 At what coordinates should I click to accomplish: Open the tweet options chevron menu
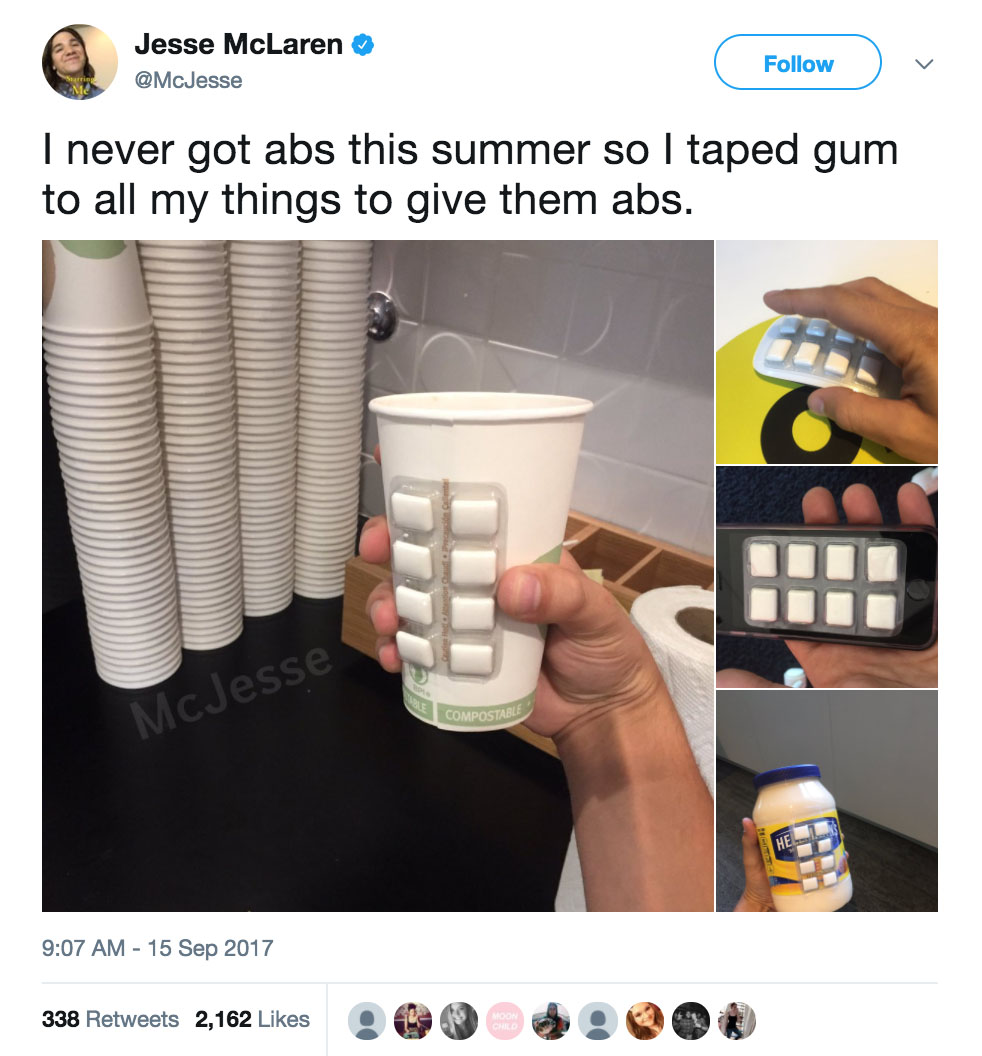924,64
